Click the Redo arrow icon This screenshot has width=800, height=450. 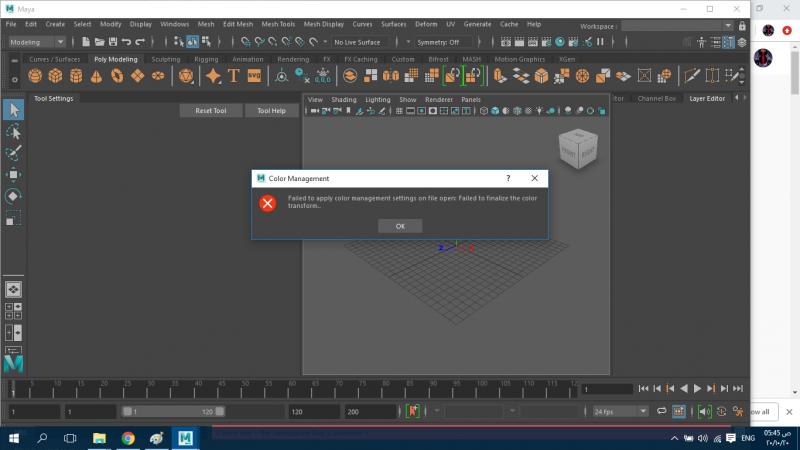point(140,42)
